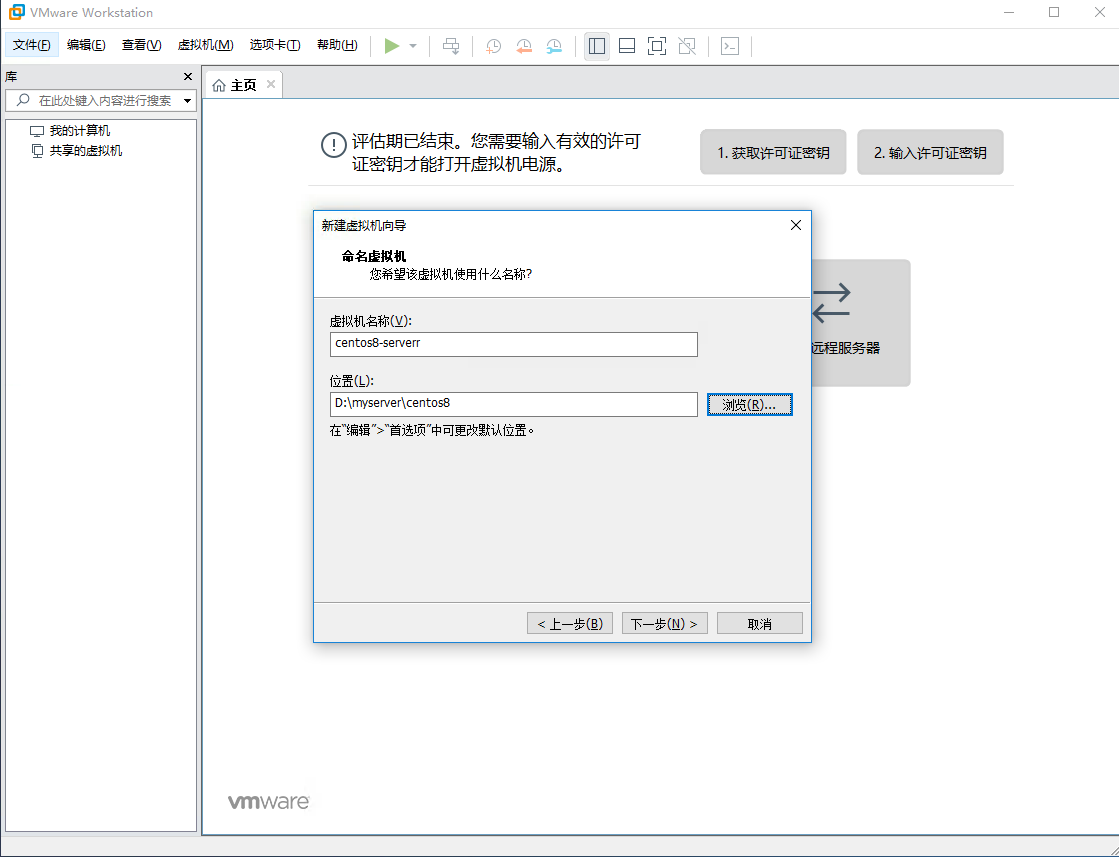Image resolution: width=1119 pixels, height=857 pixels.
Task: Toggle the thumbnail bar view icon
Action: [x=627, y=46]
